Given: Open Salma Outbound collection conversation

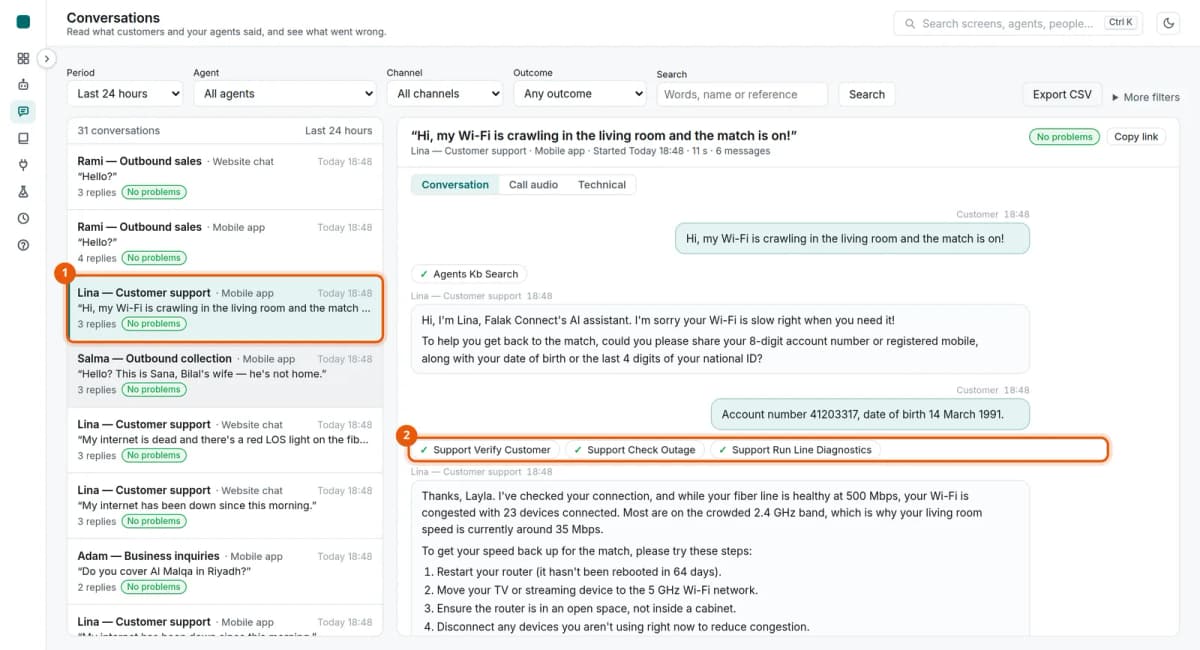Looking at the screenshot, I should click(225, 374).
